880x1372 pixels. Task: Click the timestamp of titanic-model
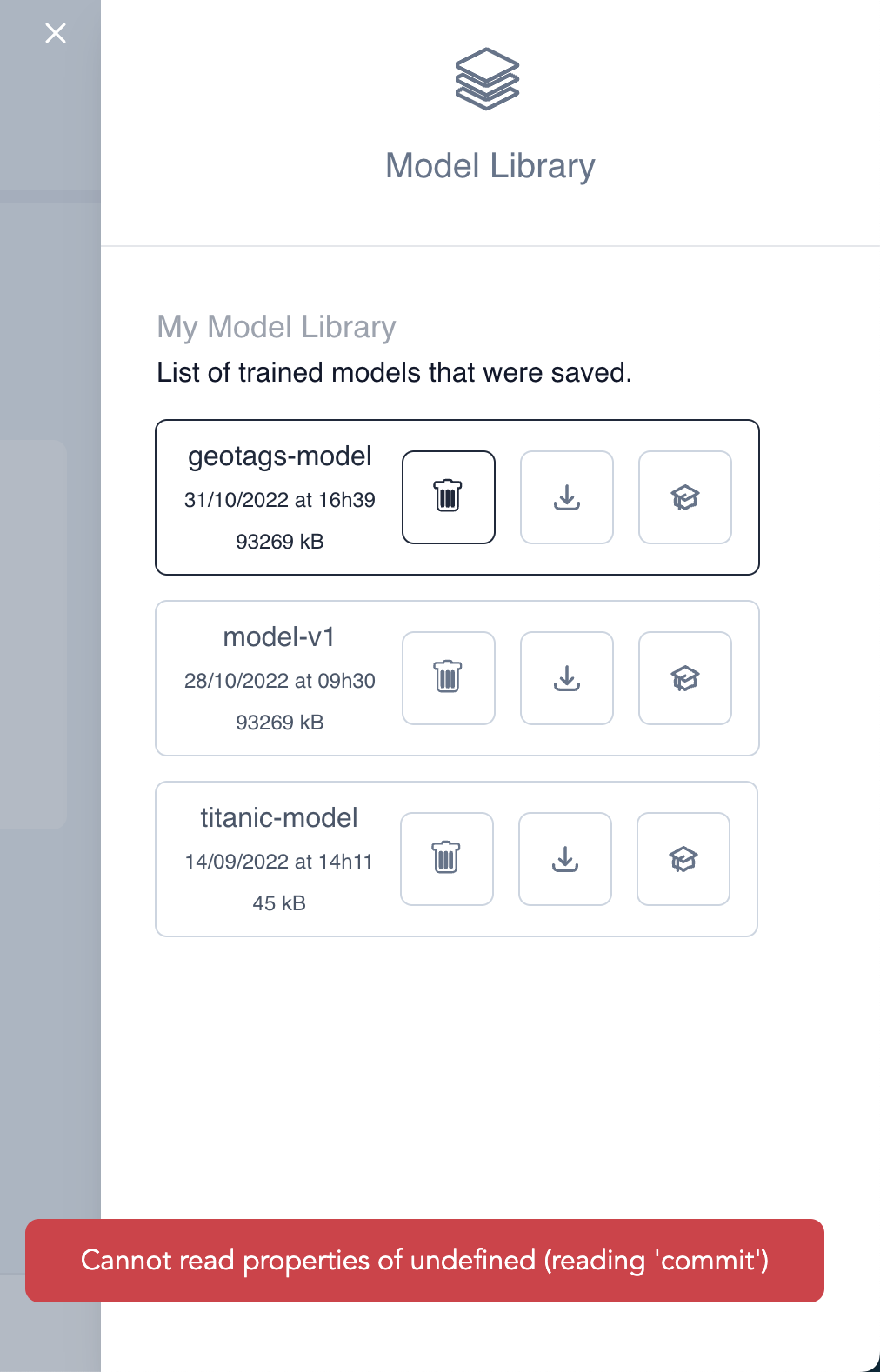coord(278,861)
